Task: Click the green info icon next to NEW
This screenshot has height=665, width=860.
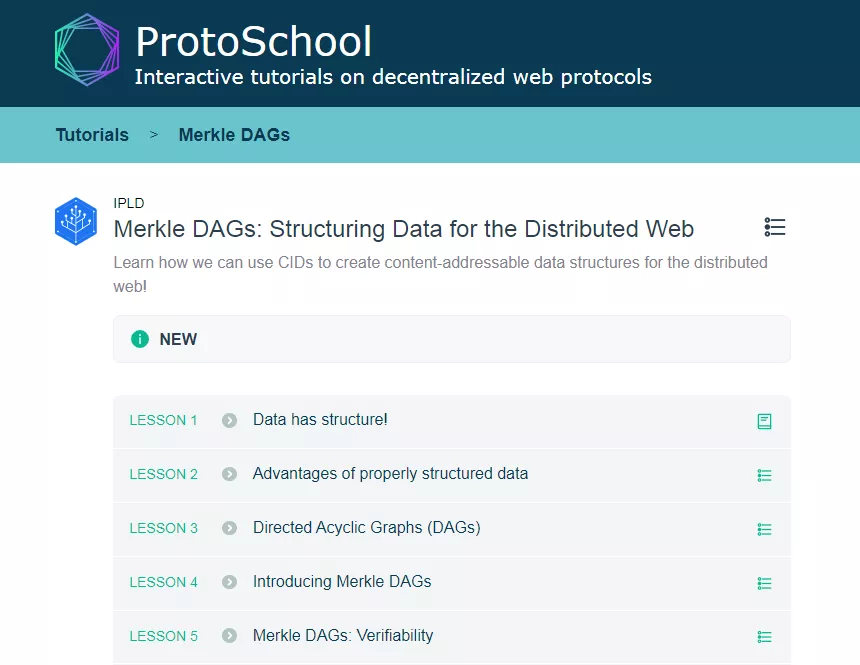Action: [140, 339]
